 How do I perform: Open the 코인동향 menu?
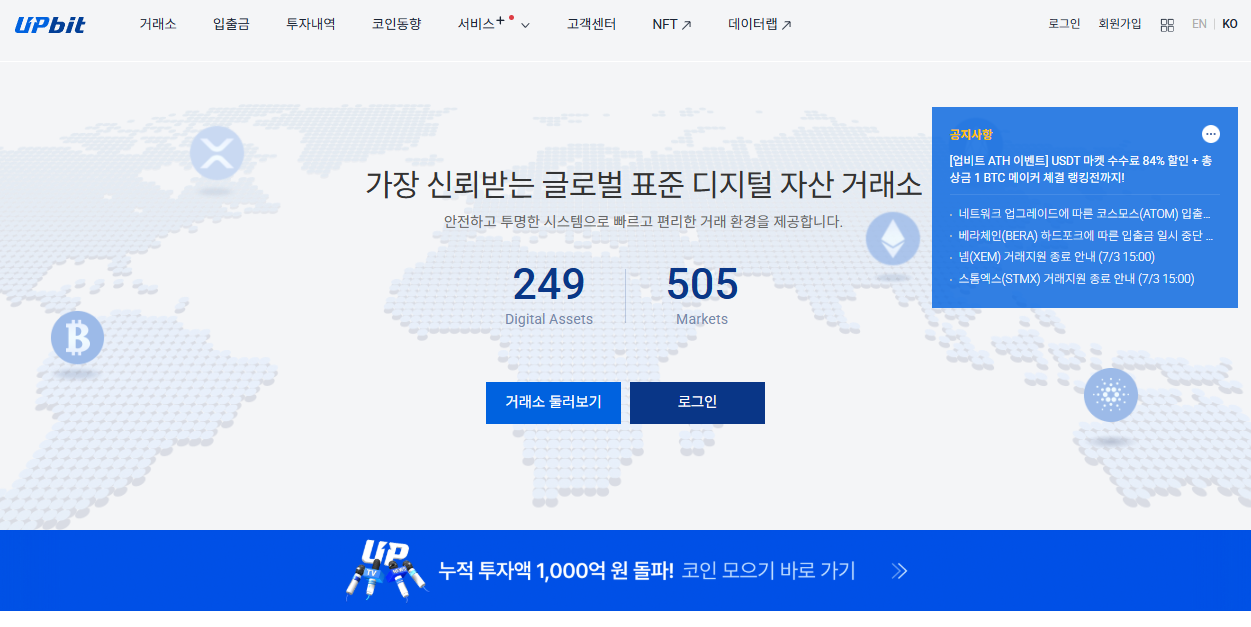[396, 24]
